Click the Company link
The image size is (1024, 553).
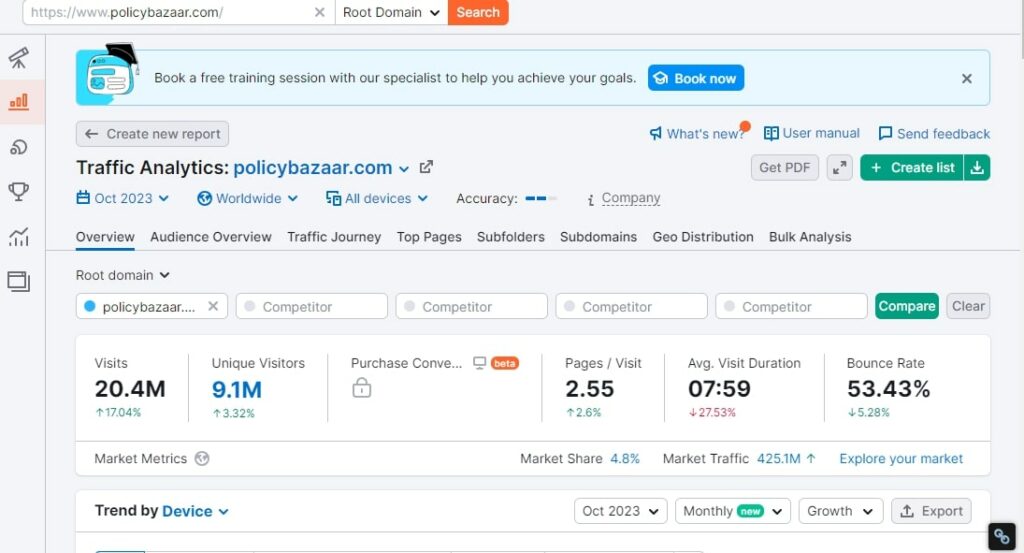631,198
